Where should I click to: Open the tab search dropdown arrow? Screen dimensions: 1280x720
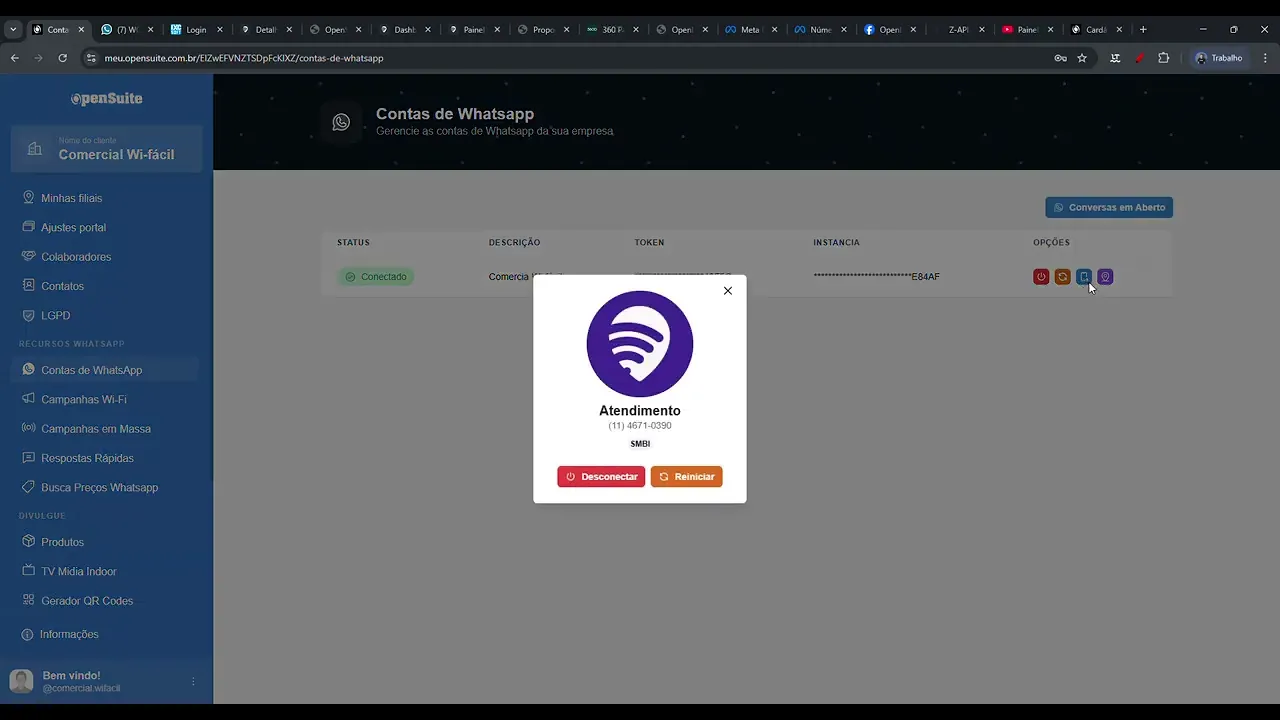[13, 30]
